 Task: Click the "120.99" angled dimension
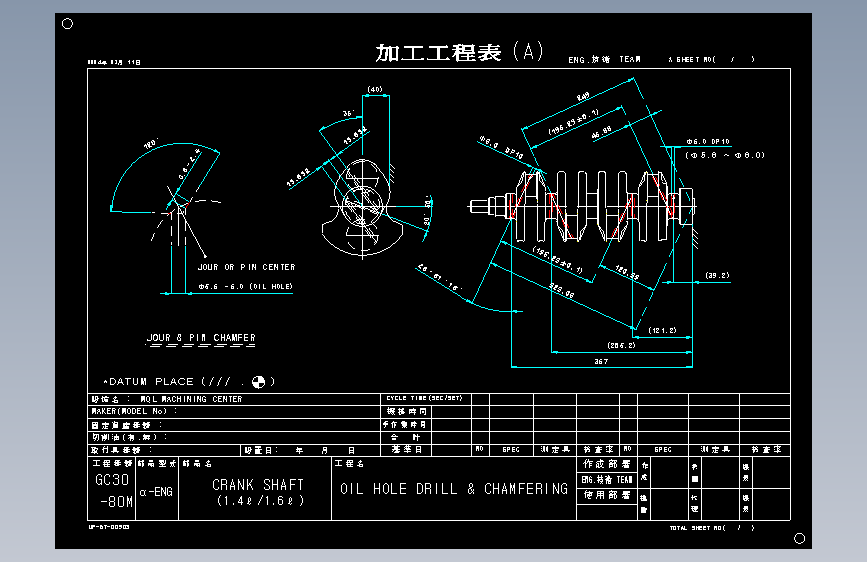627,272
